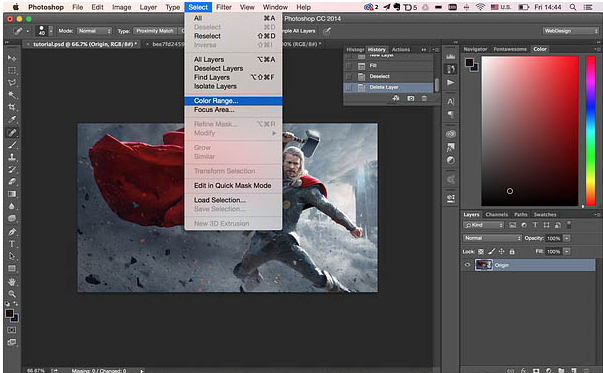This screenshot has height=373, width=603.
Task: Toggle Quick Mask mode icon in toolbox
Action: tap(12, 330)
